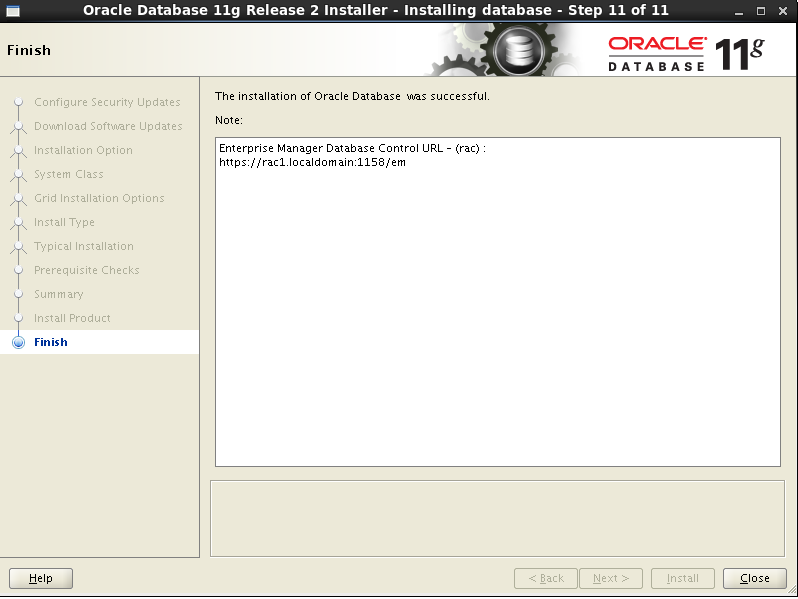Click the Finish page heading
This screenshot has width=798, height=599.
(29, 50)
